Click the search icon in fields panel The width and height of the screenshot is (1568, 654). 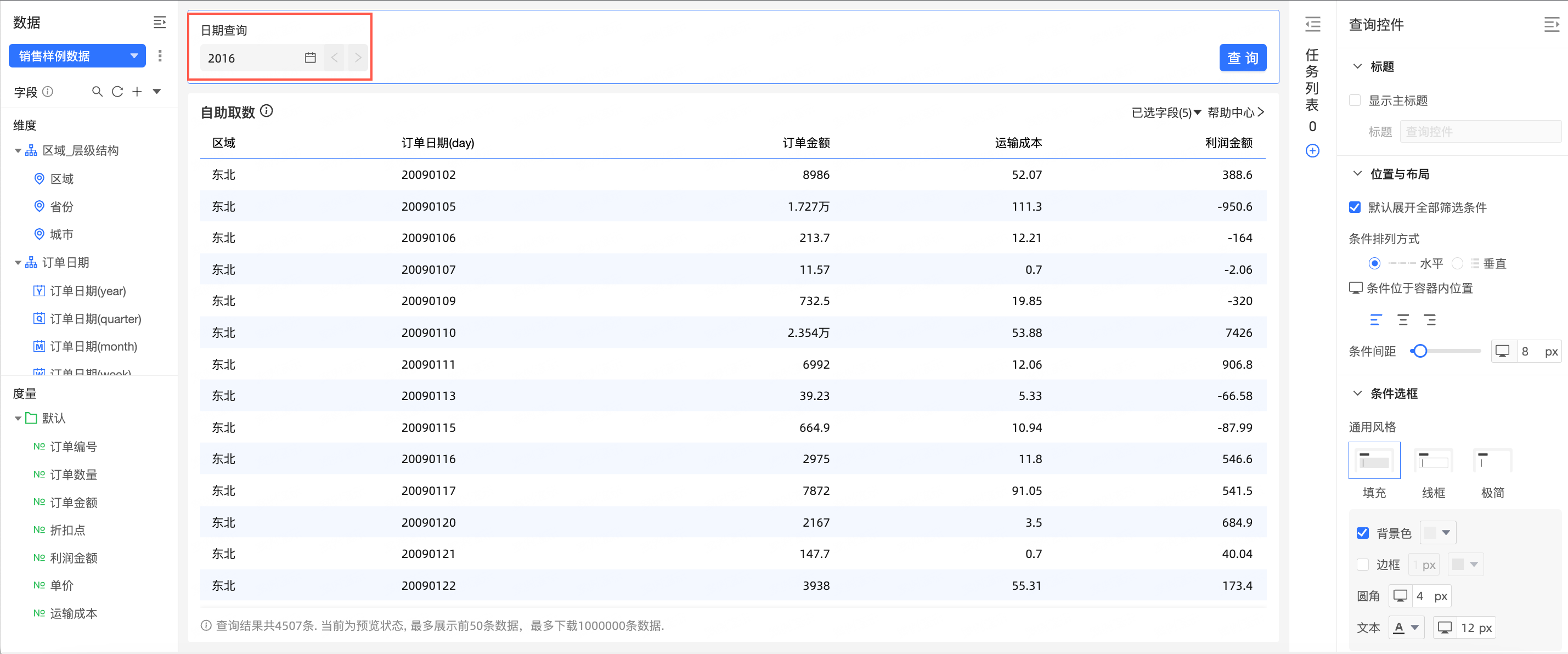[97, 91]
